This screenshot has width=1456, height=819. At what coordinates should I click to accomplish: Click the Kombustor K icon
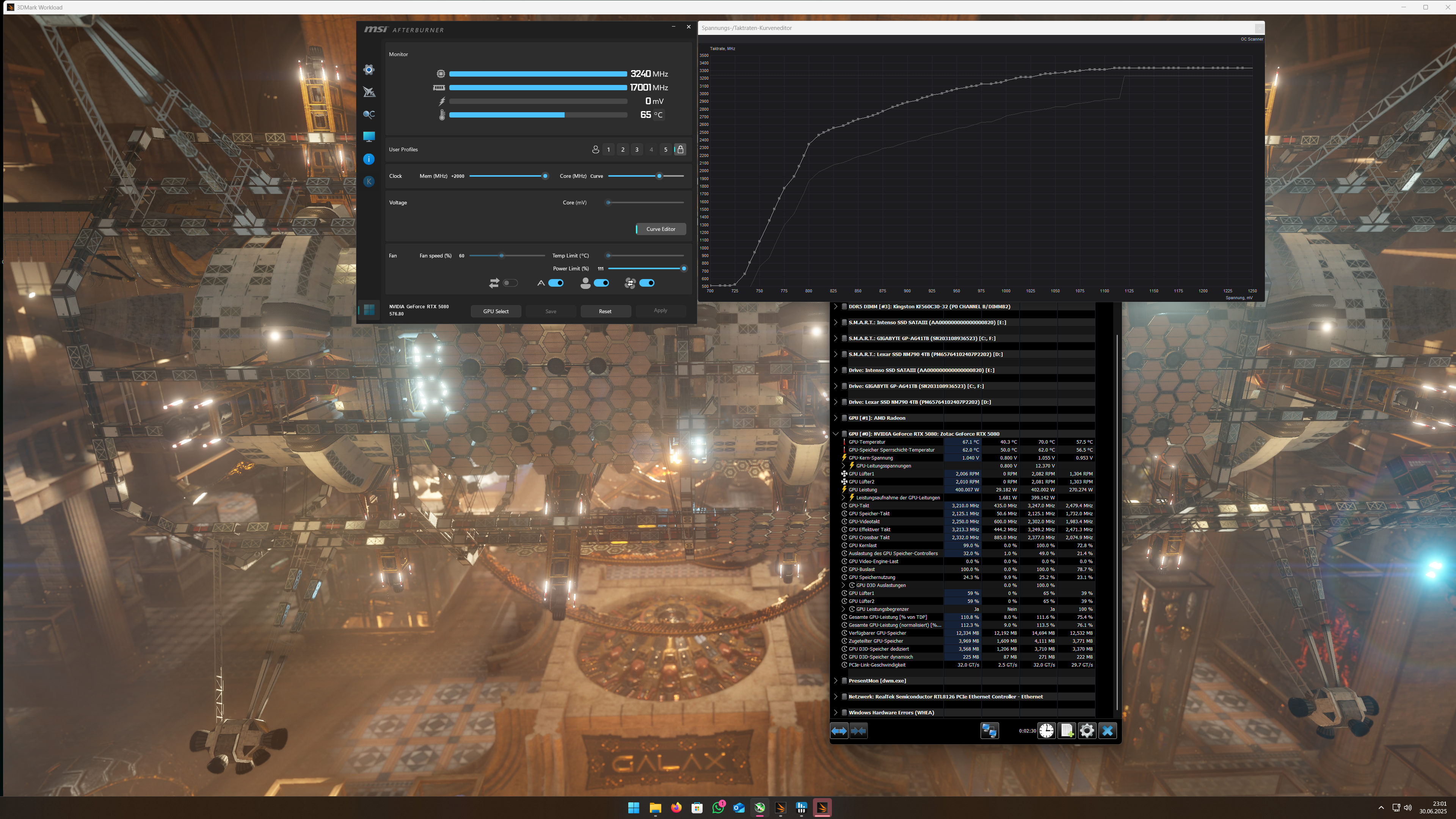pyautogui.click(x=369, y=182)
